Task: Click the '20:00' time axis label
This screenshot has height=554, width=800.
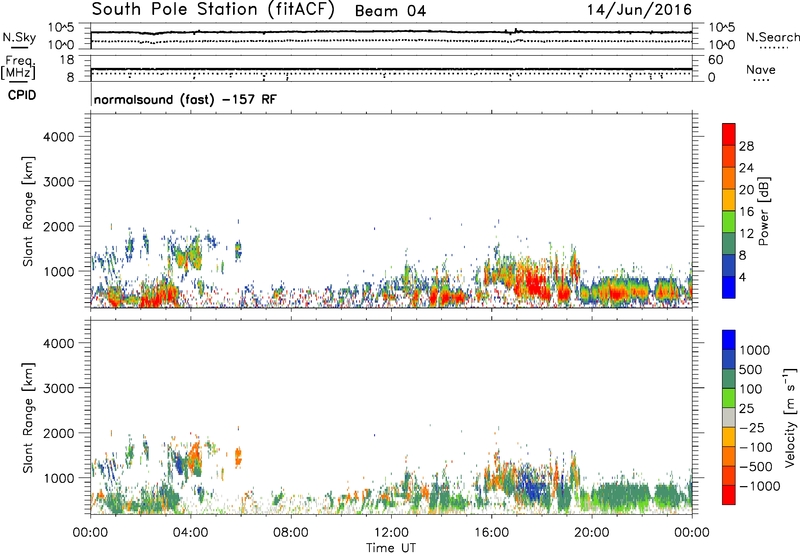Action: [x=591, y=533]
